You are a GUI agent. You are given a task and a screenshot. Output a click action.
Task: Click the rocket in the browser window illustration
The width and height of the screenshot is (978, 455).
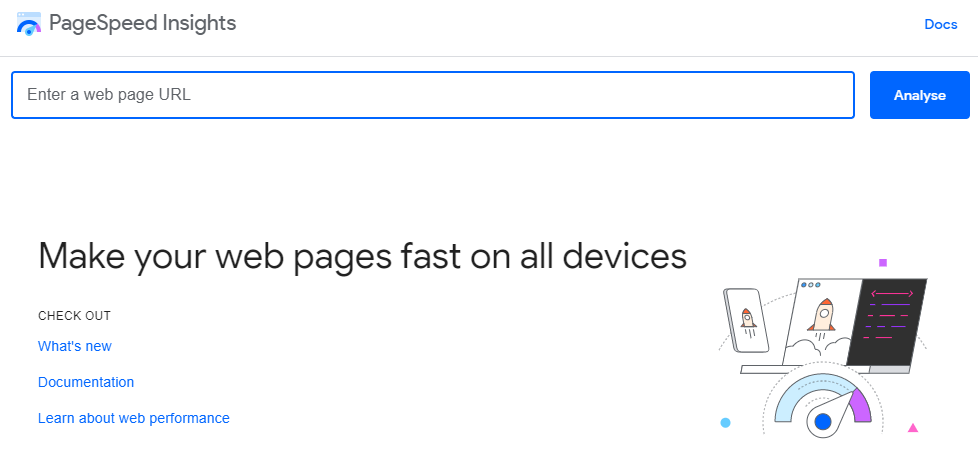coord(822,314)
